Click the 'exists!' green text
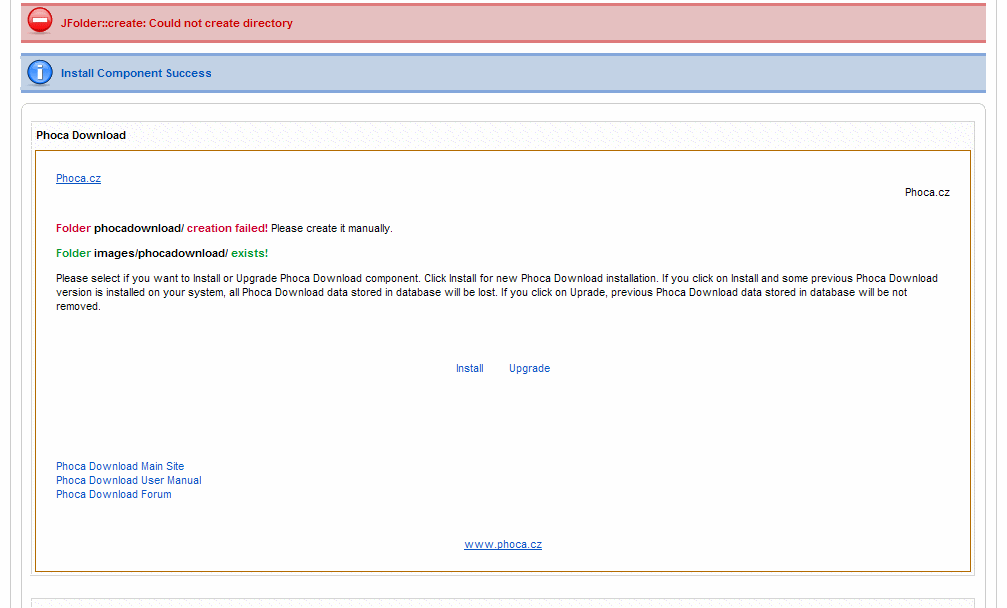This screenshot has height=608, width=1007. point(250,254)
